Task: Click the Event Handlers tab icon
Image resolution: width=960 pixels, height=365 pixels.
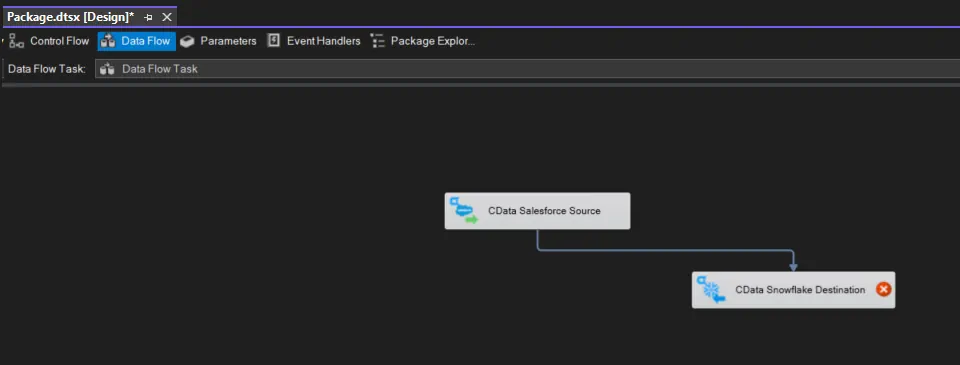Action: point(274,41)
